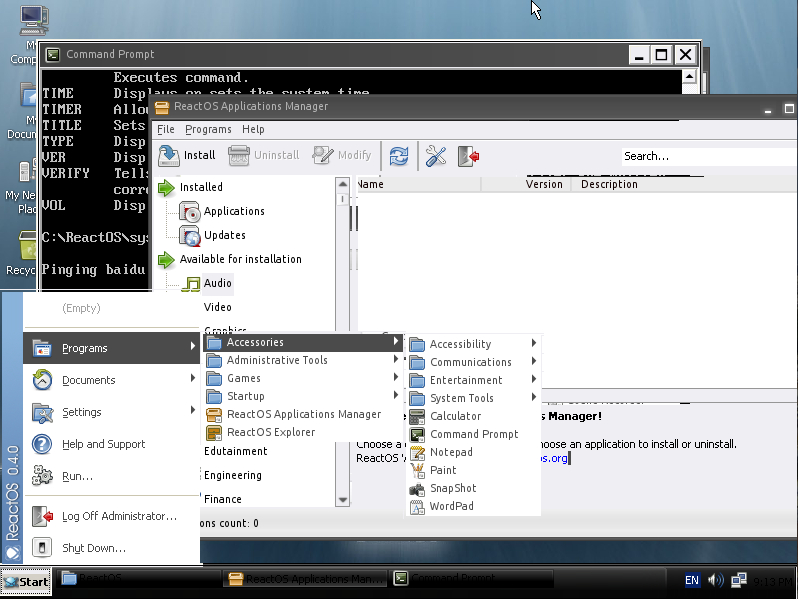Screen dimensions: 798x599
Task: Expand the Administrative Tools submenu
Action: click(x=277, y=360)
